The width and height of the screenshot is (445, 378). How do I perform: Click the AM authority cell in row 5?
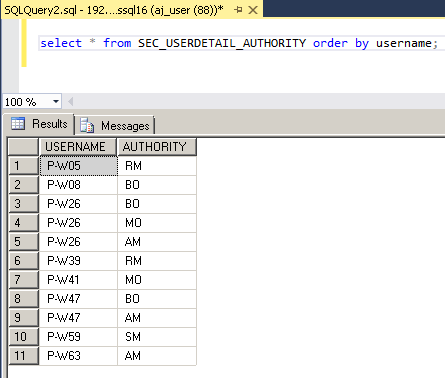click(x=157, y=242)
